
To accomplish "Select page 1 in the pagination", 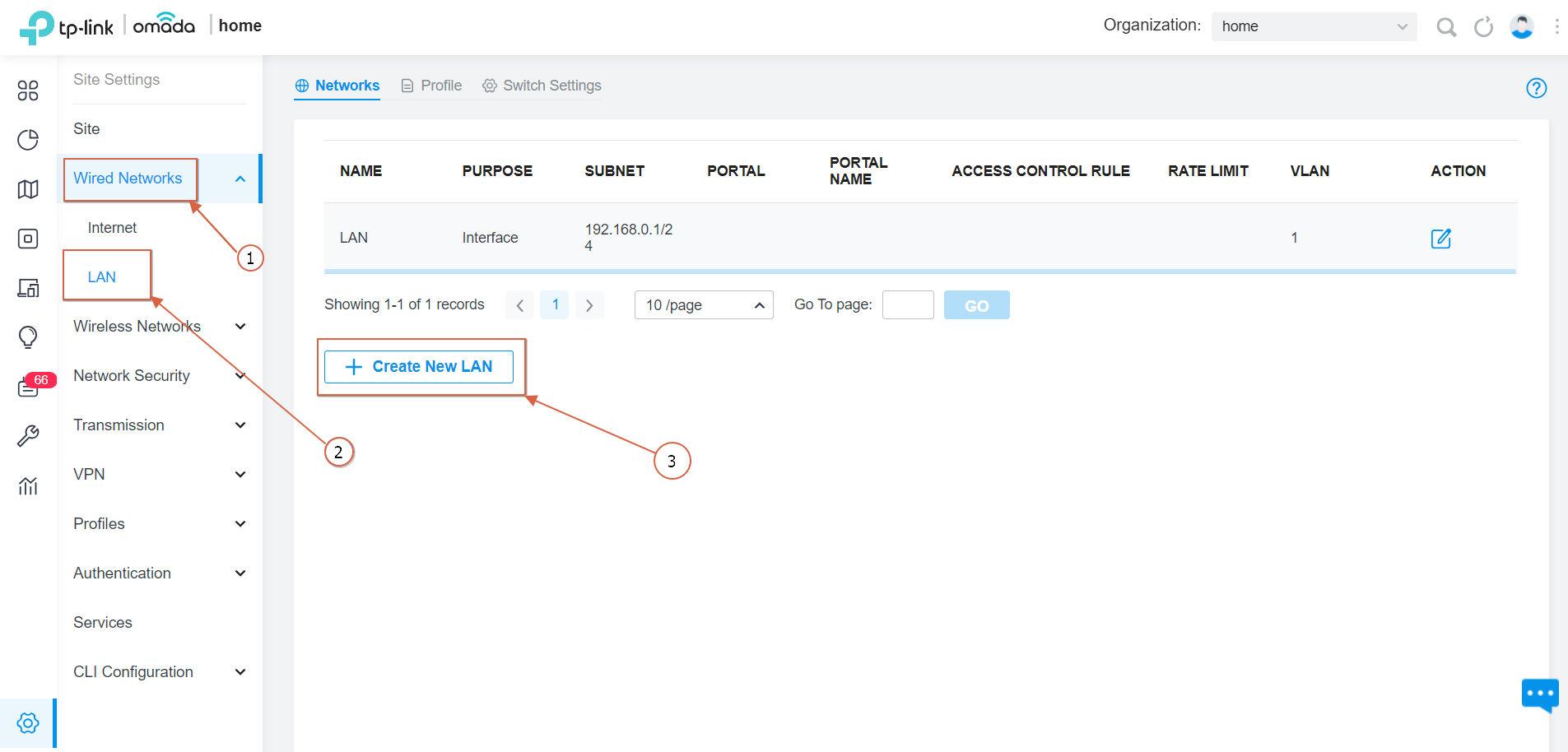I will [555, 305].
